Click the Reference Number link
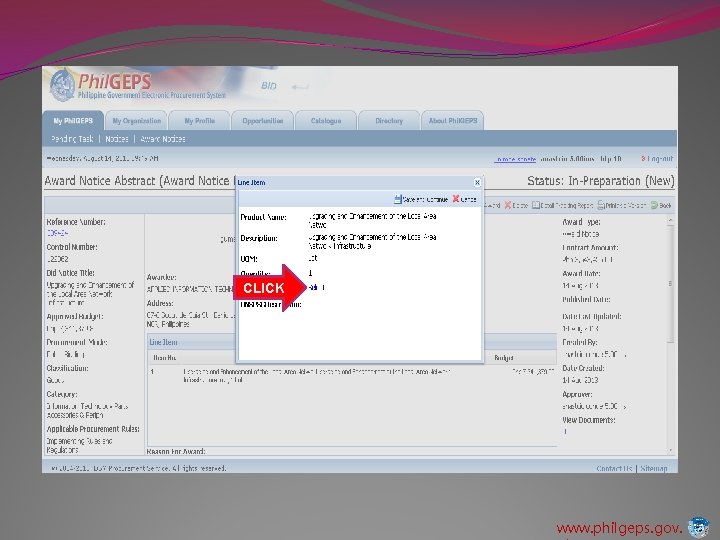720x540 pixels. tap(57, 233)
